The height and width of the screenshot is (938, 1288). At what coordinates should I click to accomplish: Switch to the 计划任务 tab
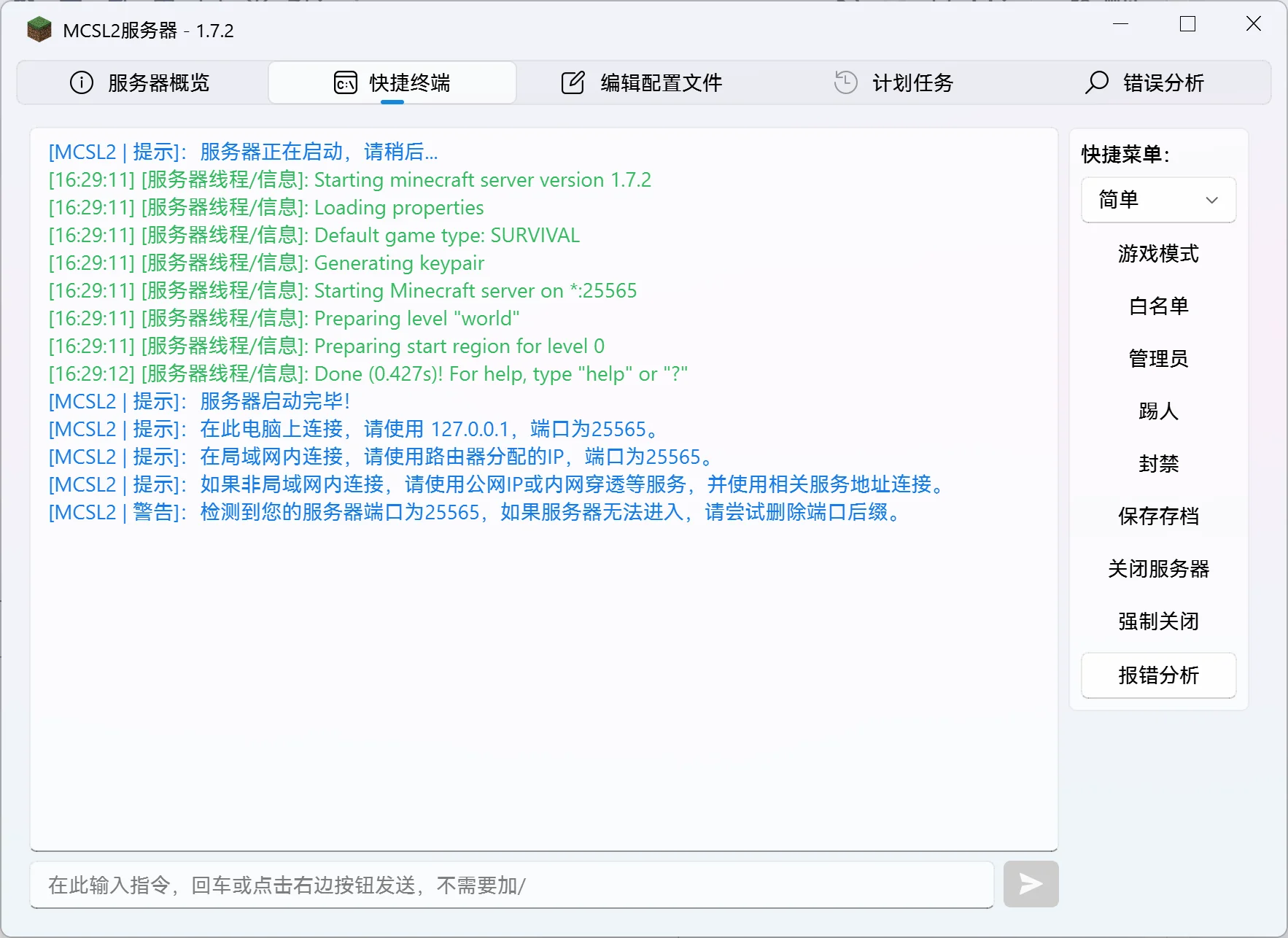pyautogui.click(x=913, y=82)
